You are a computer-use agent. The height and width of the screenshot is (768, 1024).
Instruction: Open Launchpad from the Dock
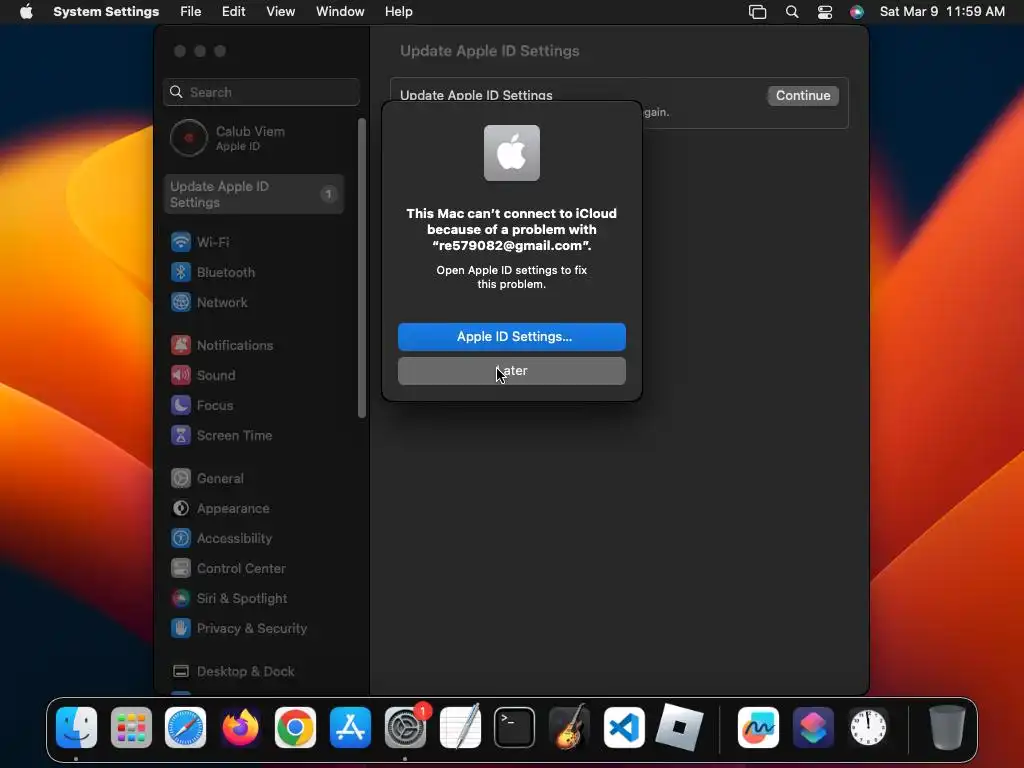point(131,727)
